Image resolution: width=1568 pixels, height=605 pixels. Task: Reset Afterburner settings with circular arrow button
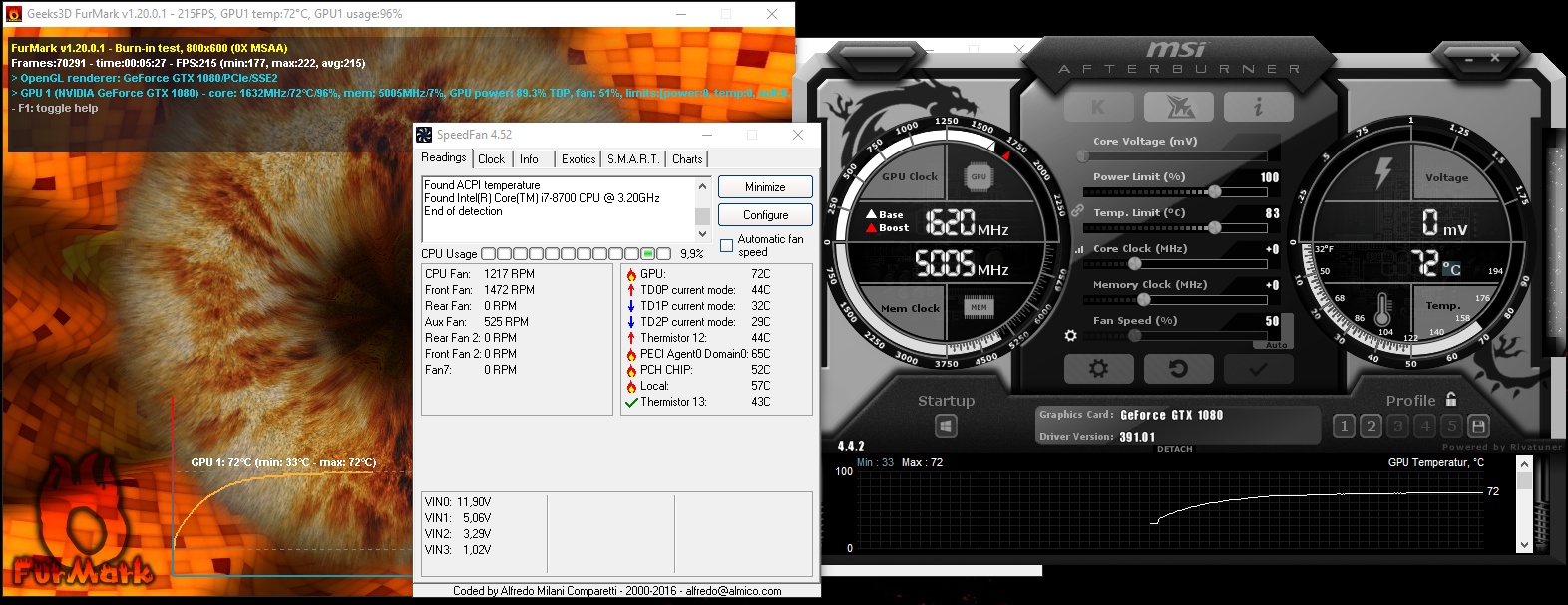[1179, 369]
